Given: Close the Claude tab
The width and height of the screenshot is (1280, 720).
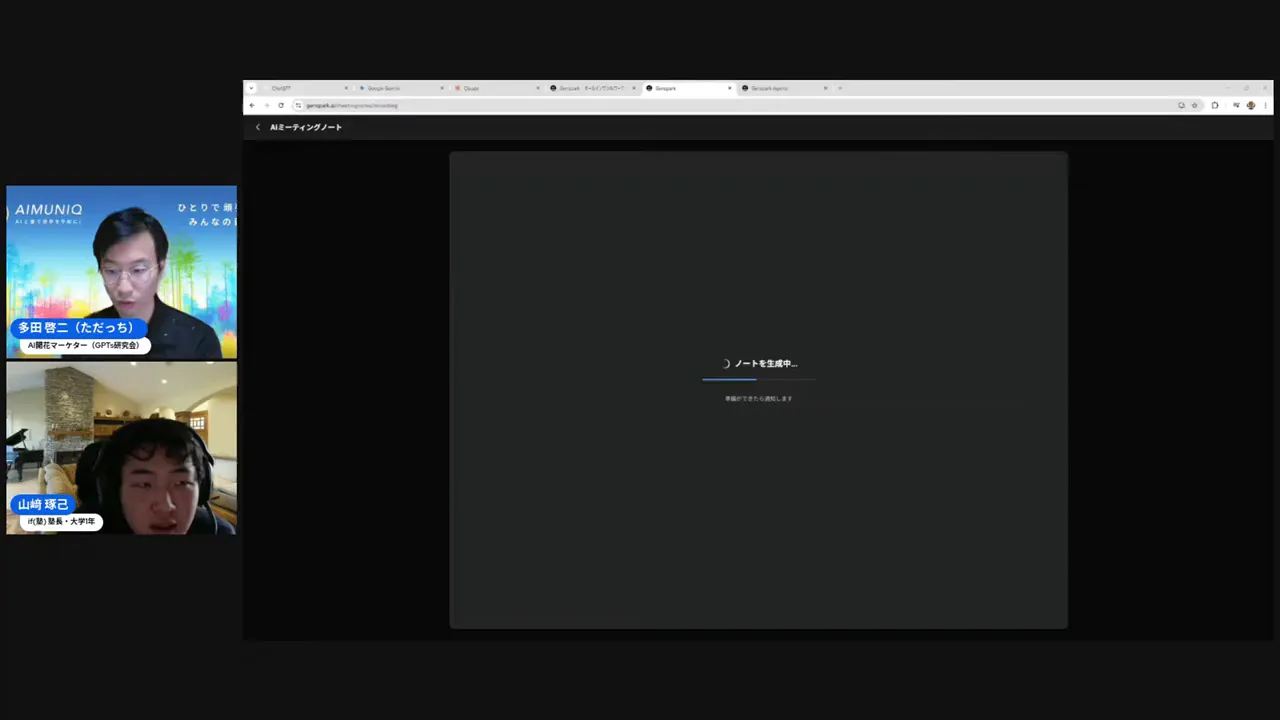Looking at the screenshot, I should coord(538,88).
